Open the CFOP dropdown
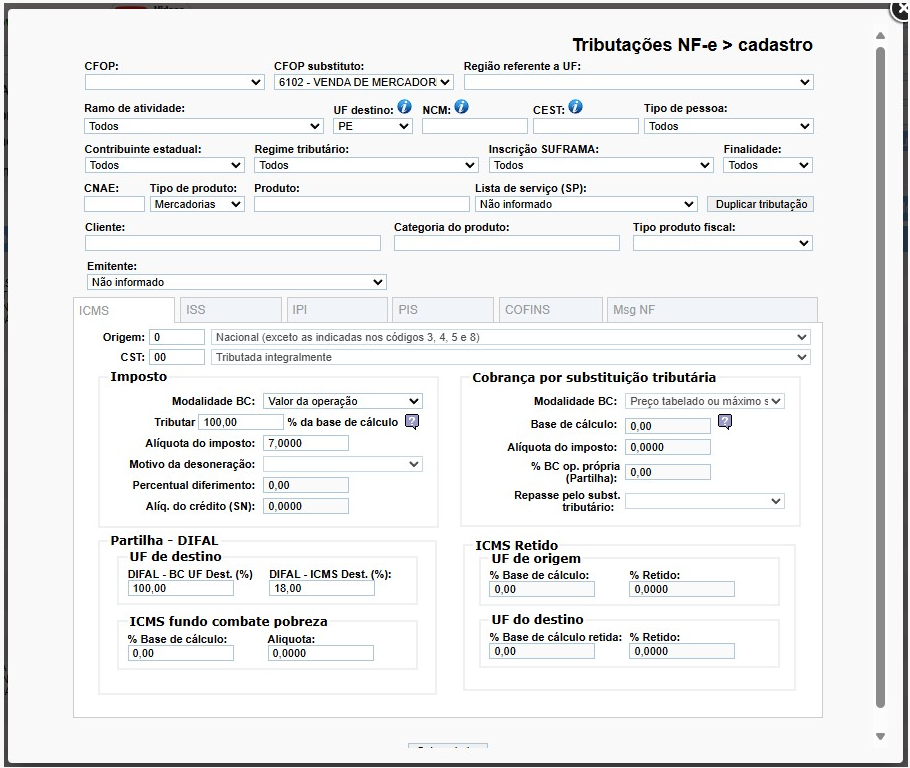Viewport: 910px width, 768px height. coord(175,82)
